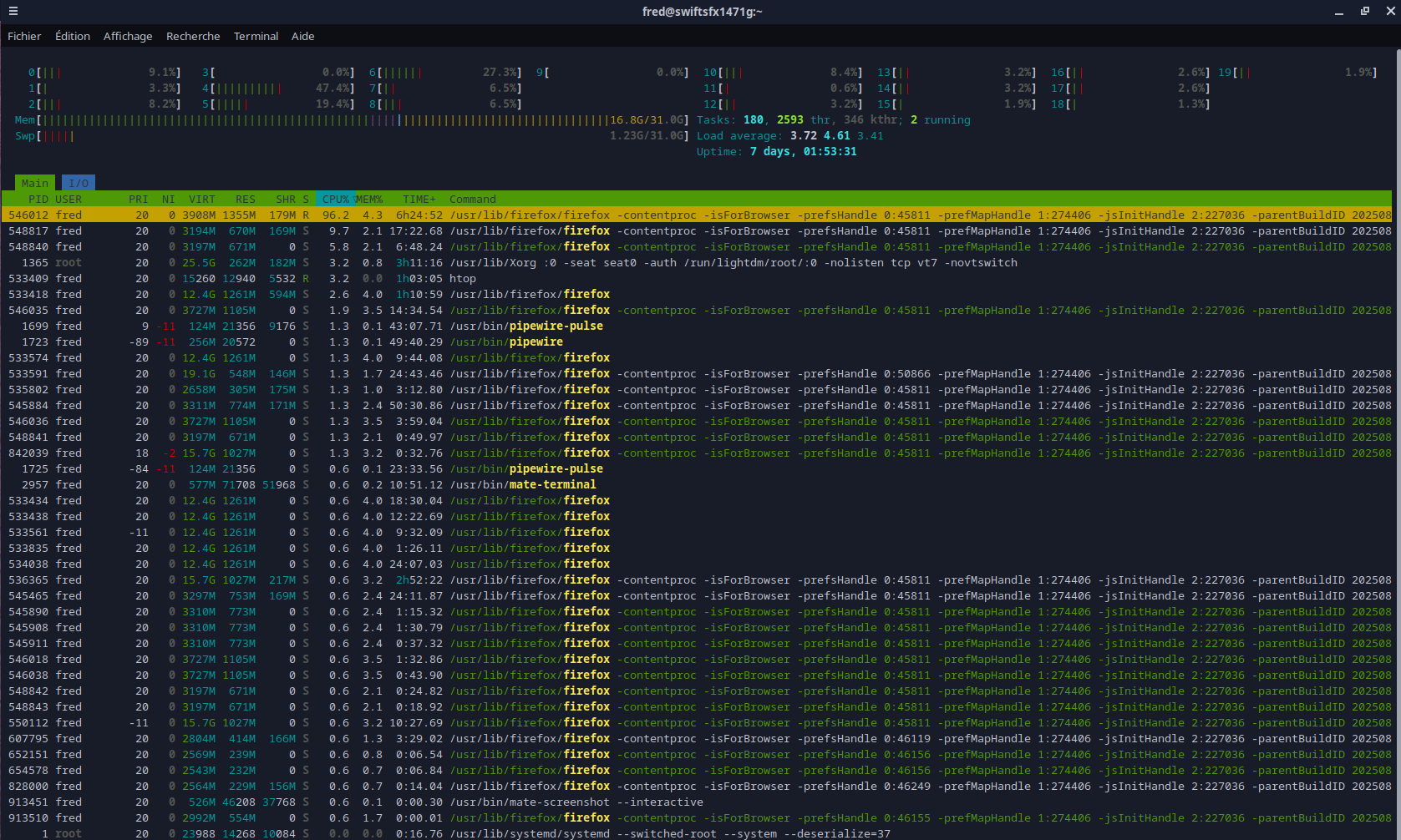Open the hamburger menu icon in title bar
The width and height of the screenshot is (1401, 840).
[x=13, y=12]
